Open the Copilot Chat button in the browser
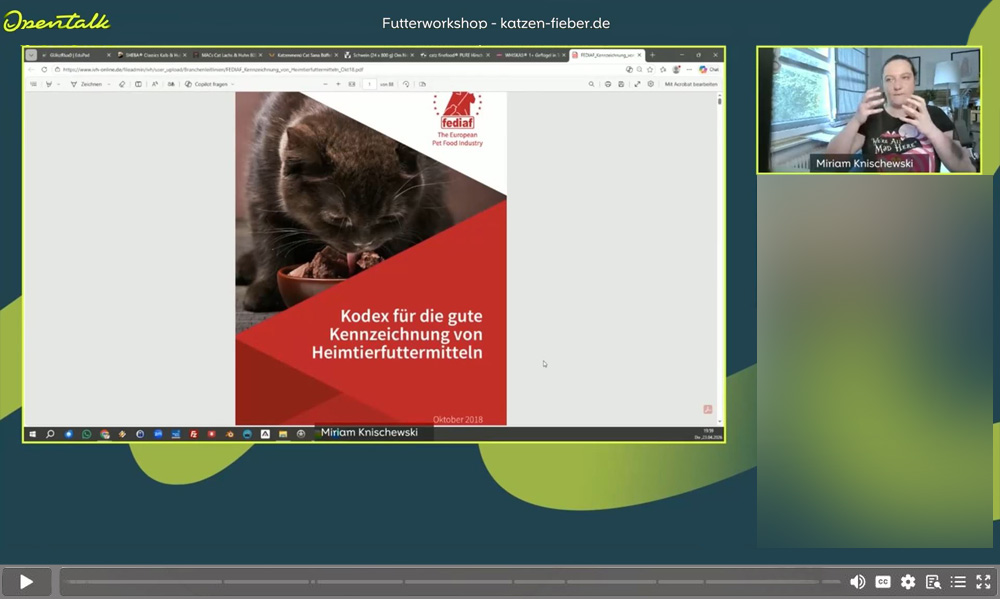 pyautogui.click(x=709, y=70)
